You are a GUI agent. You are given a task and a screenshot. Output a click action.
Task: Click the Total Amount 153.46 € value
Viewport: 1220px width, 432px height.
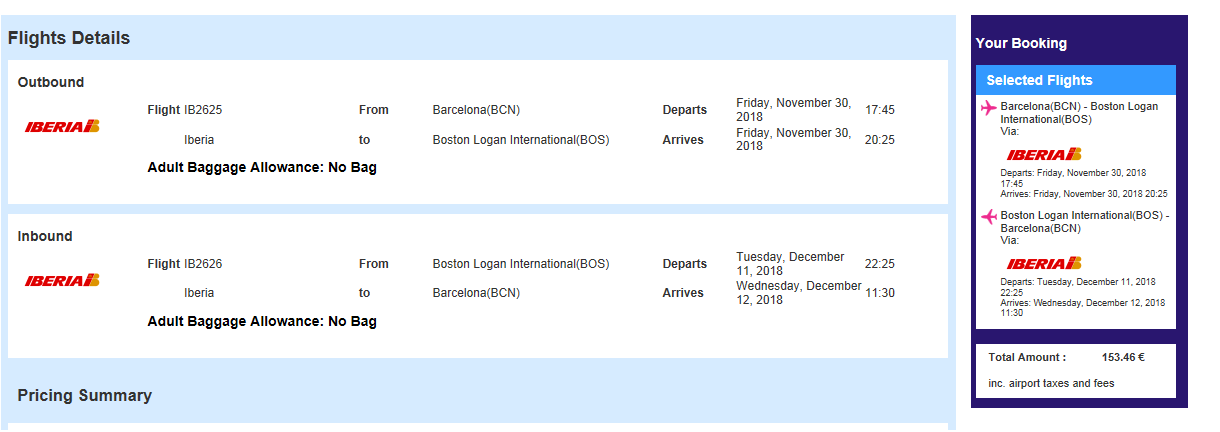1123,357
